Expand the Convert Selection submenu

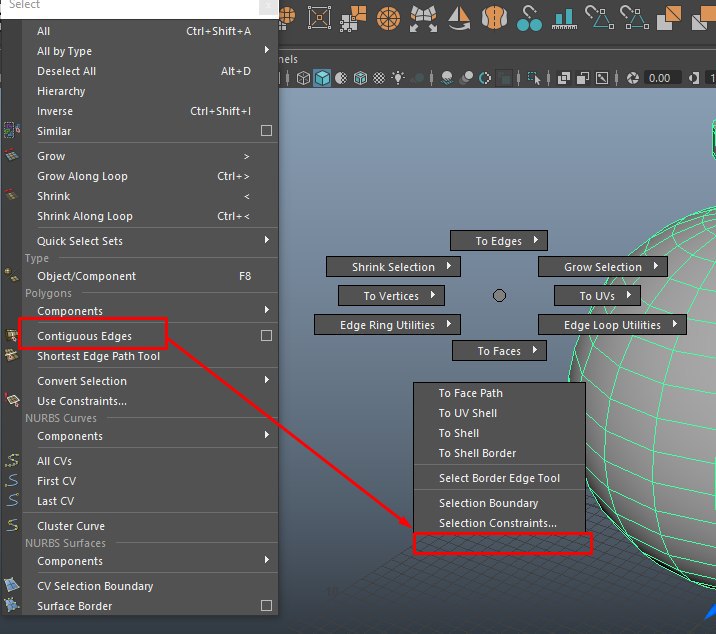point(267,380)
